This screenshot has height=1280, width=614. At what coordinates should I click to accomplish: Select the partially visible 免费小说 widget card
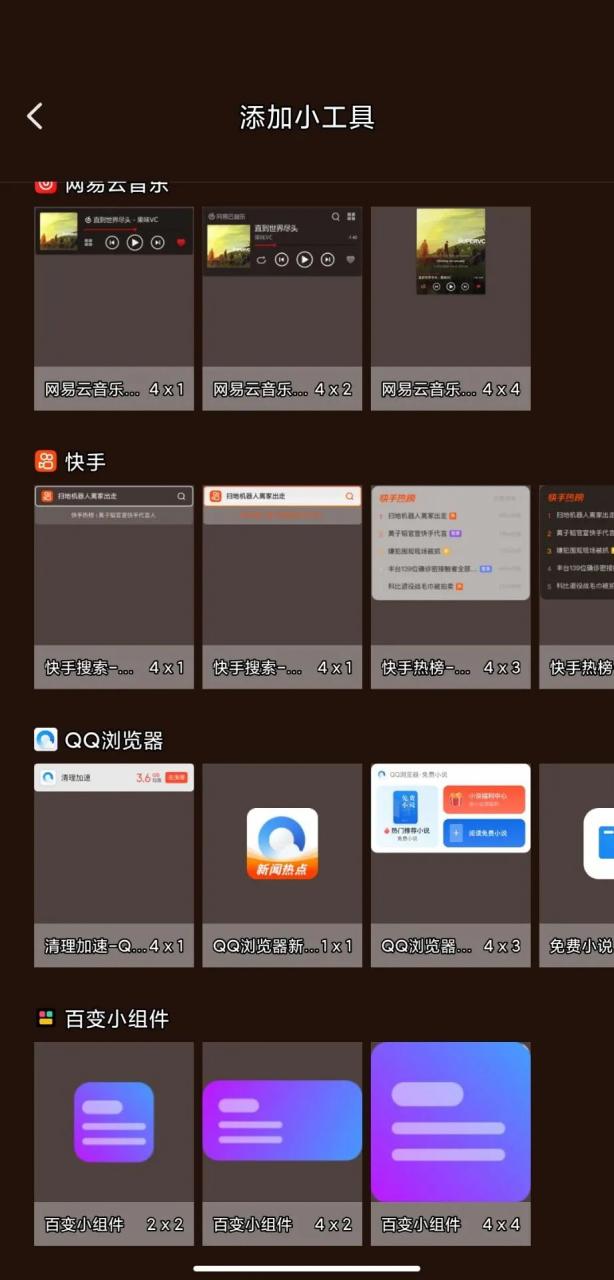(577, 866)
